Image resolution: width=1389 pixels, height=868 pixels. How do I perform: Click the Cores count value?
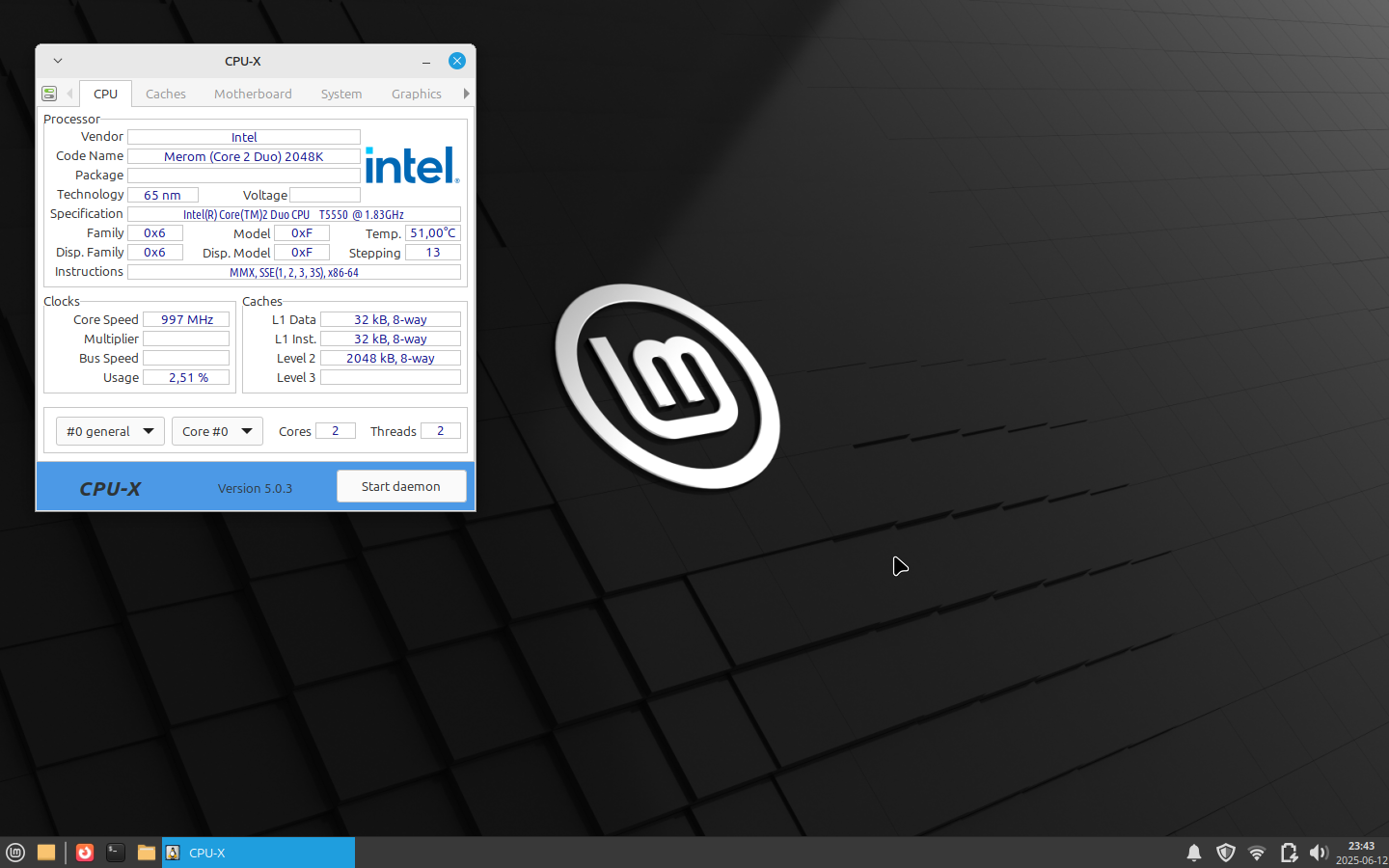[x=336, y=431]
